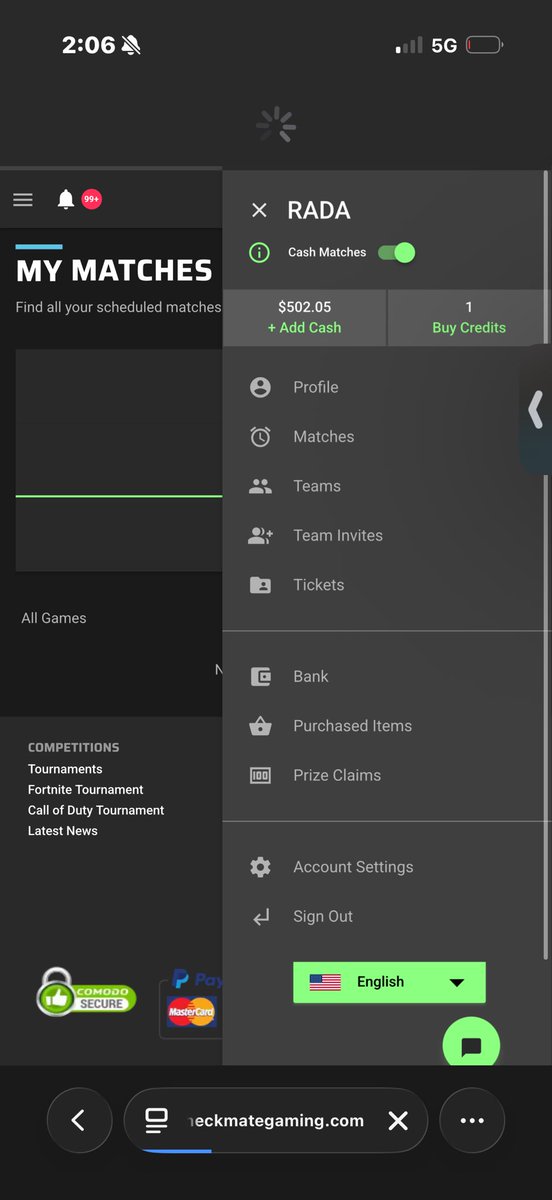This screenshot has width=552, height=1200.
Task: Select Sign Out
Action: click(323, 916)
